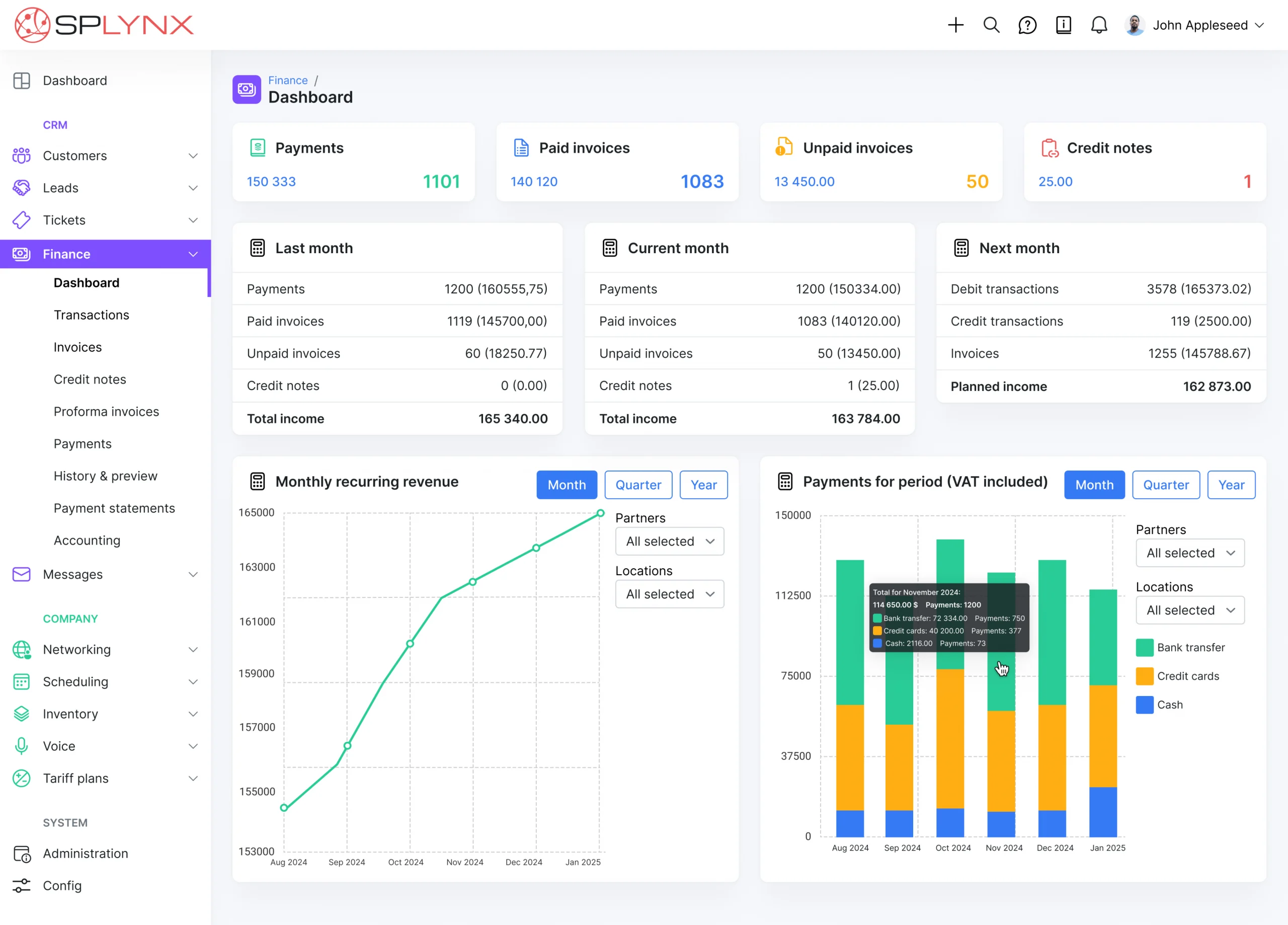Open the Partners selector showing All selected
Viewport: 1288px width, 925px height.
(669, 541)
